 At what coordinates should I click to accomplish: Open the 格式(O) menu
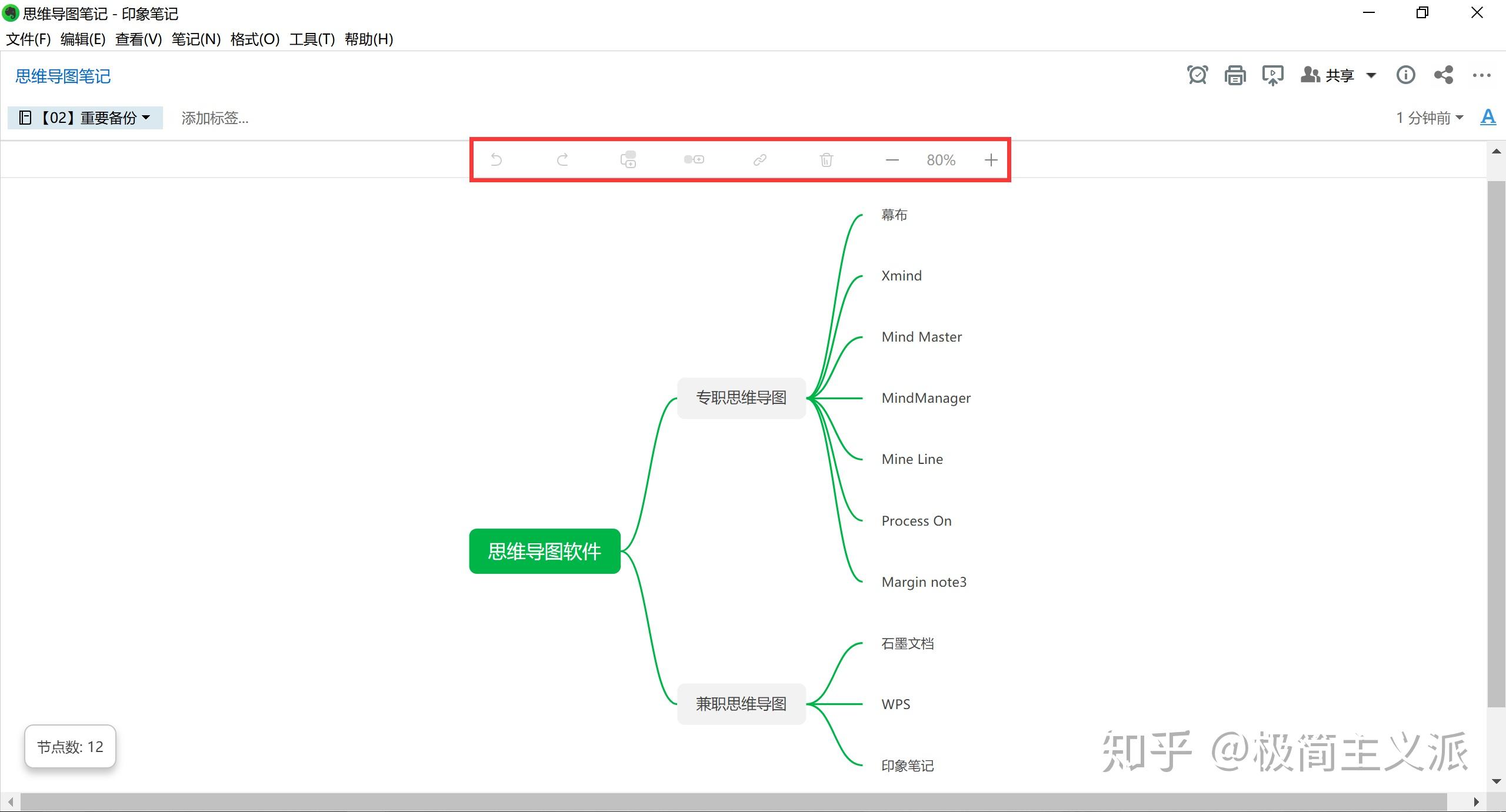[x=255, y=39]
